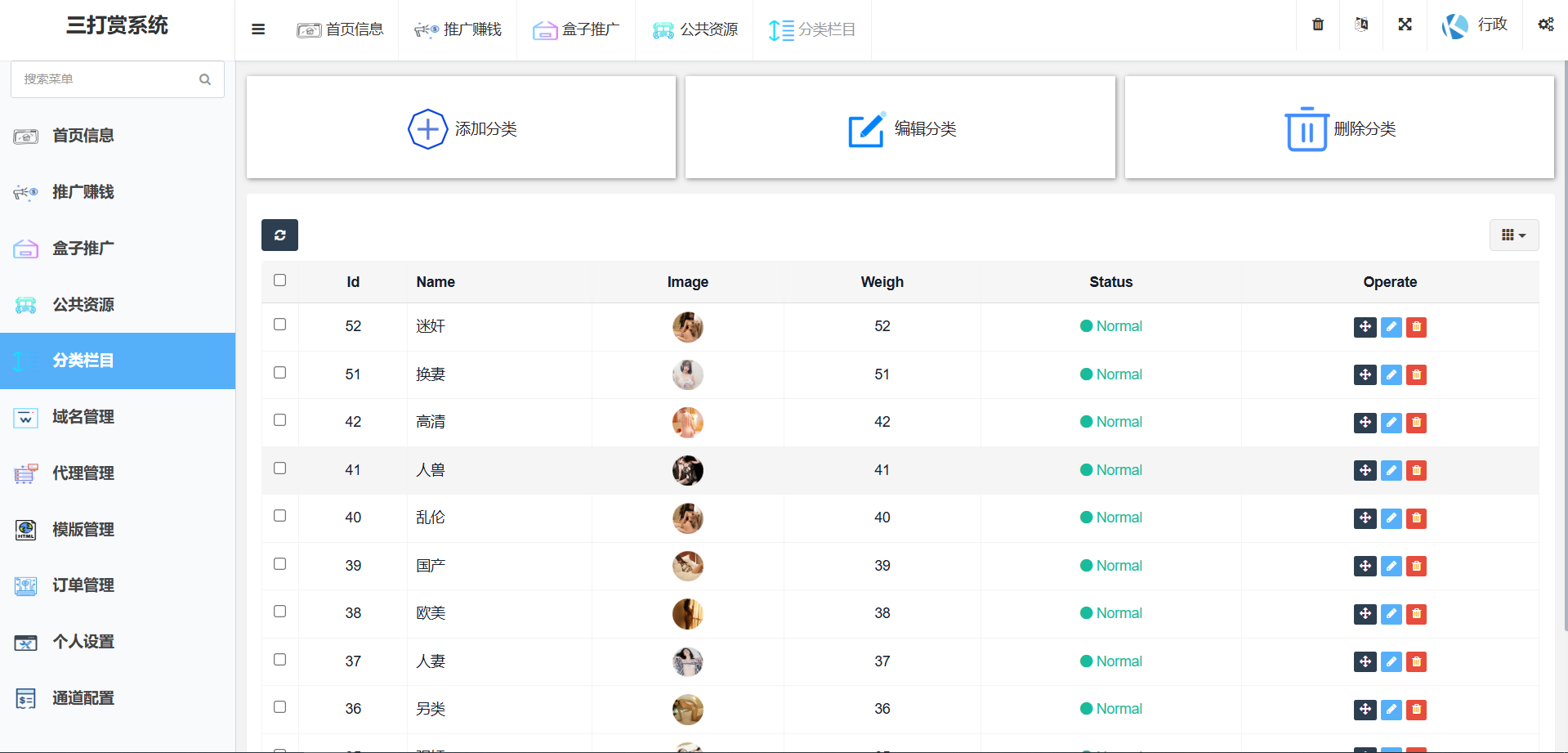This screenshot has width=1568, height=753.
Task: Collapse the sidebar with hamburger toggle
Action: 258,29
